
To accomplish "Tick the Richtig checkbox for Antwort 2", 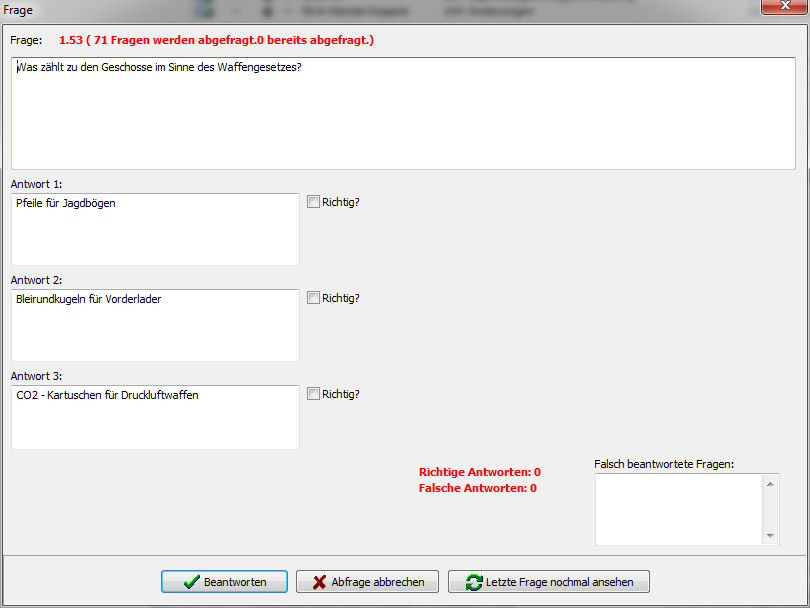I will 313,298.
